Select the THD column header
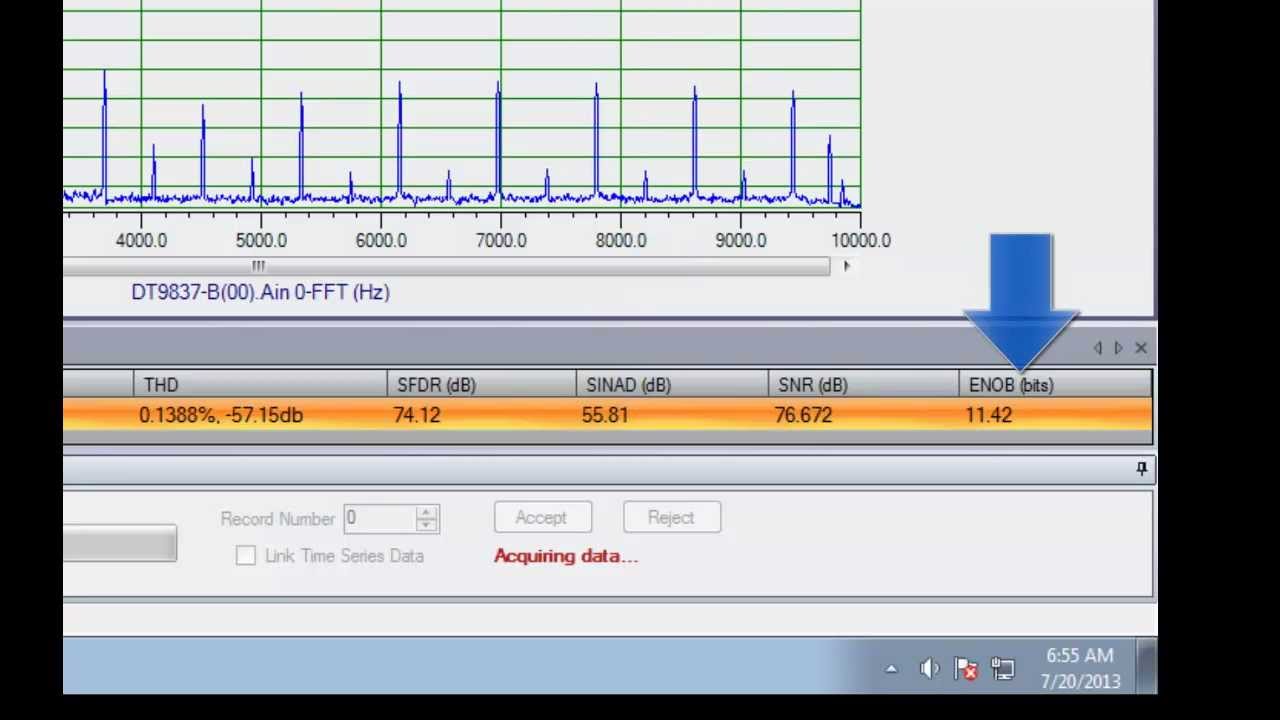Viewport: 1280px width, 720px height. click(260, 385)
